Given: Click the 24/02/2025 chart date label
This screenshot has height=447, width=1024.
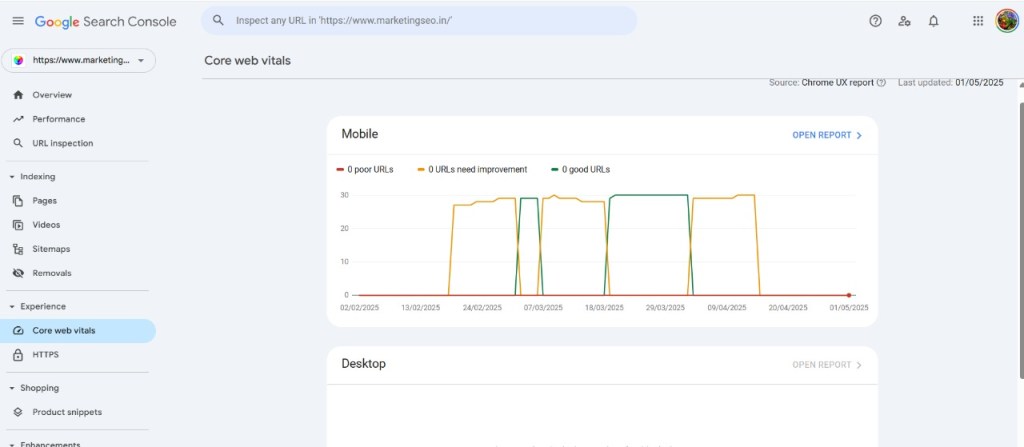Looking at the screenshot, I should 482,308.
